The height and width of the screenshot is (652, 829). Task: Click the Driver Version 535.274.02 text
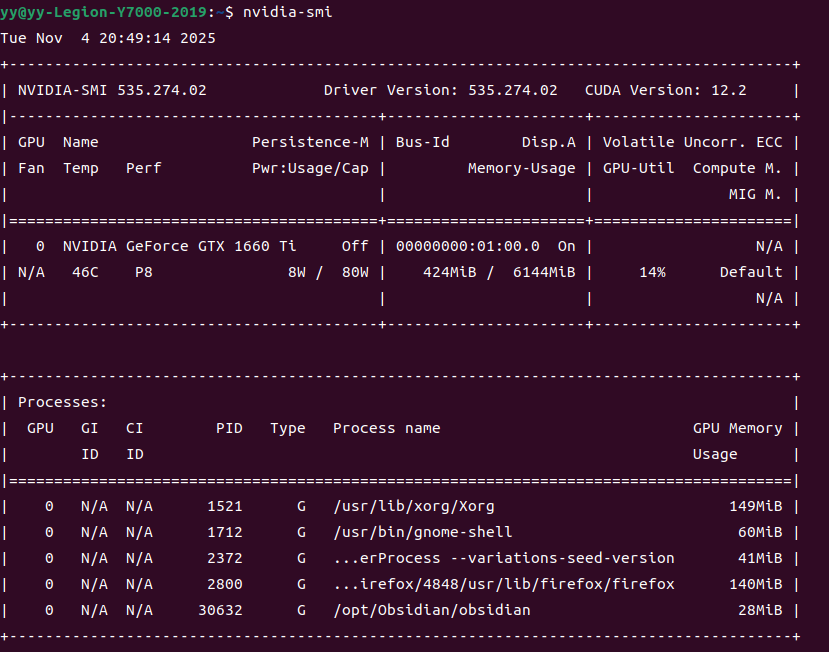click(x=440, y=90)
